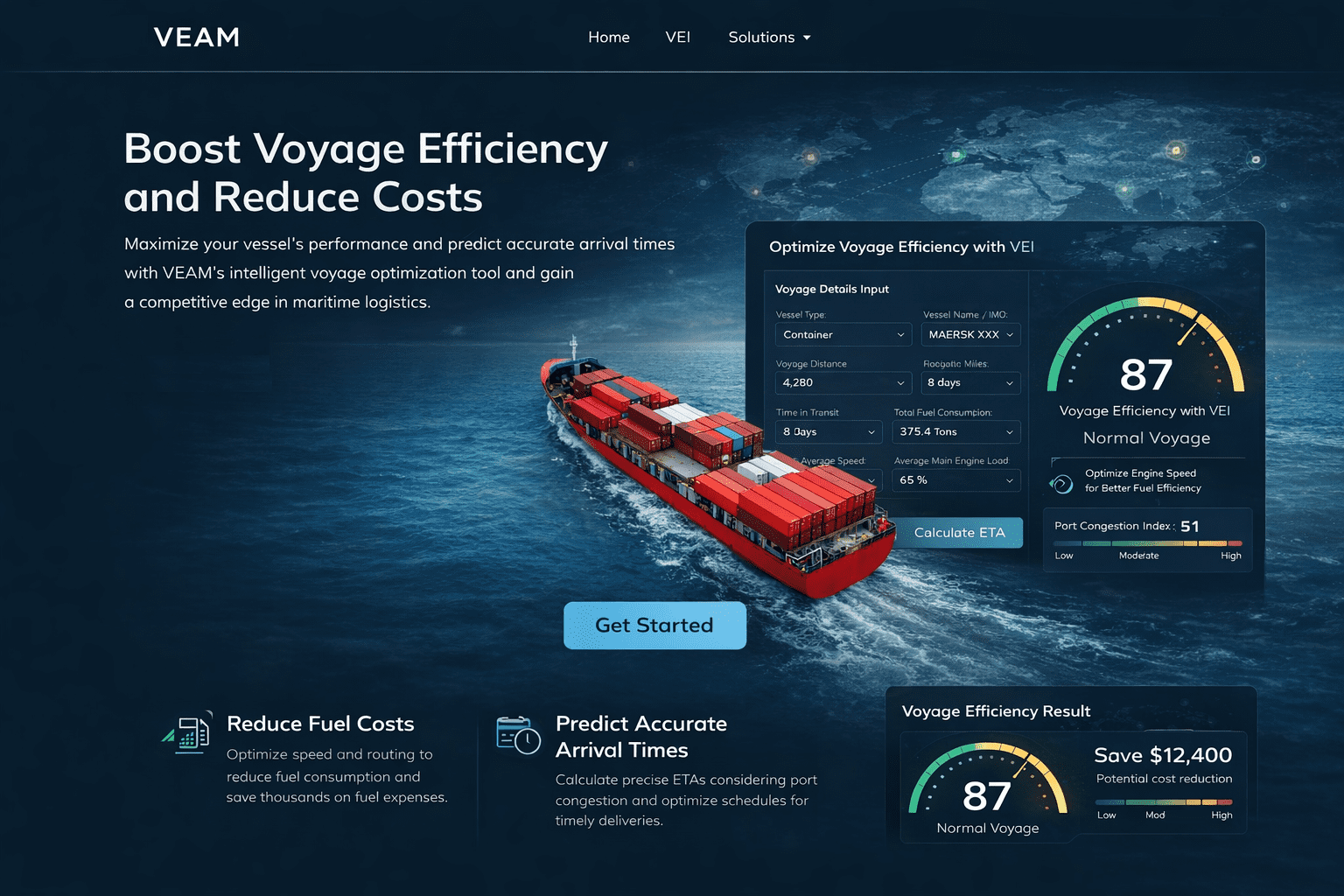
Task: Expand the Solutions menu
Action: click(769, 38)
